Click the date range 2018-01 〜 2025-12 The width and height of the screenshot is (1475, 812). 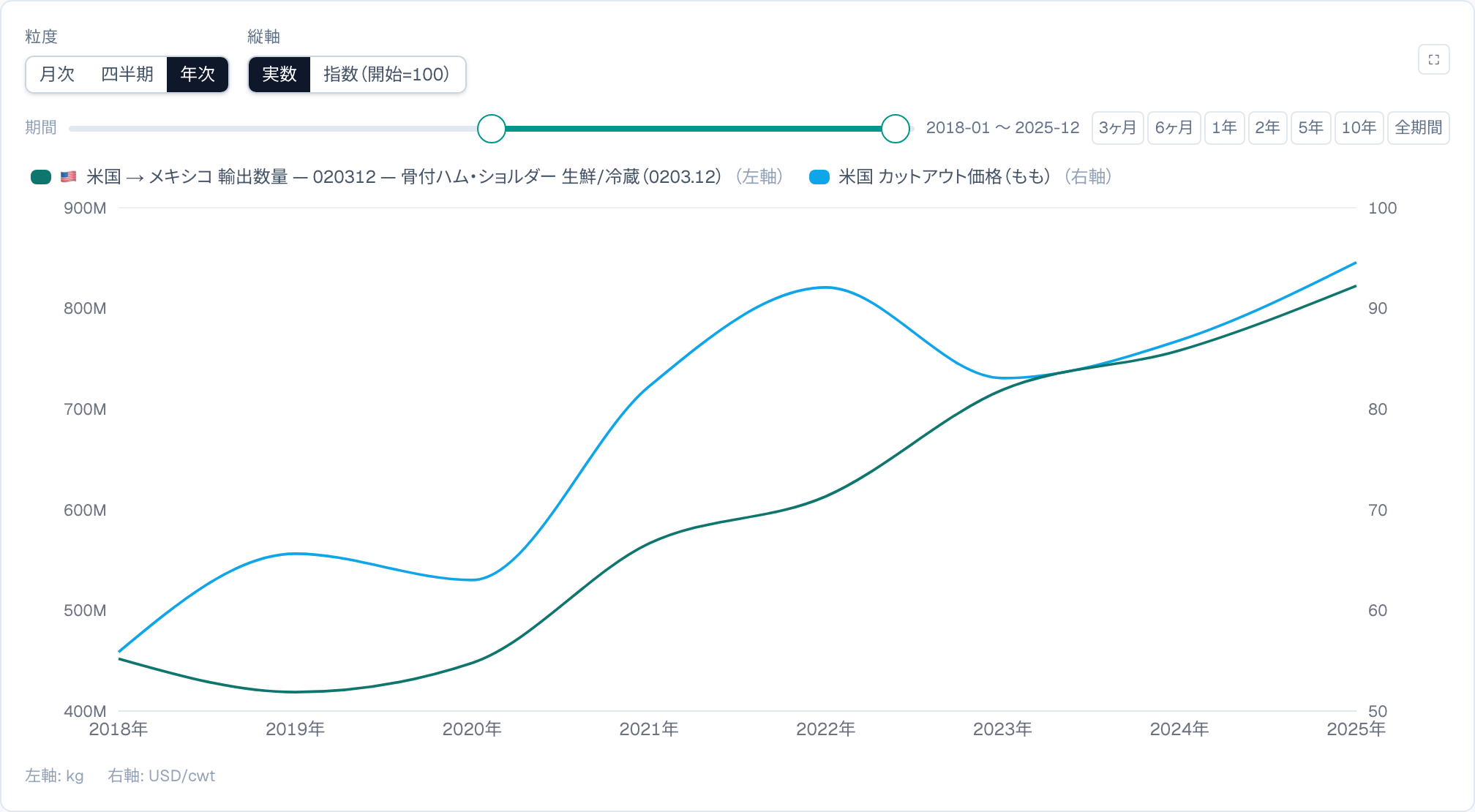click(1002, 128)
